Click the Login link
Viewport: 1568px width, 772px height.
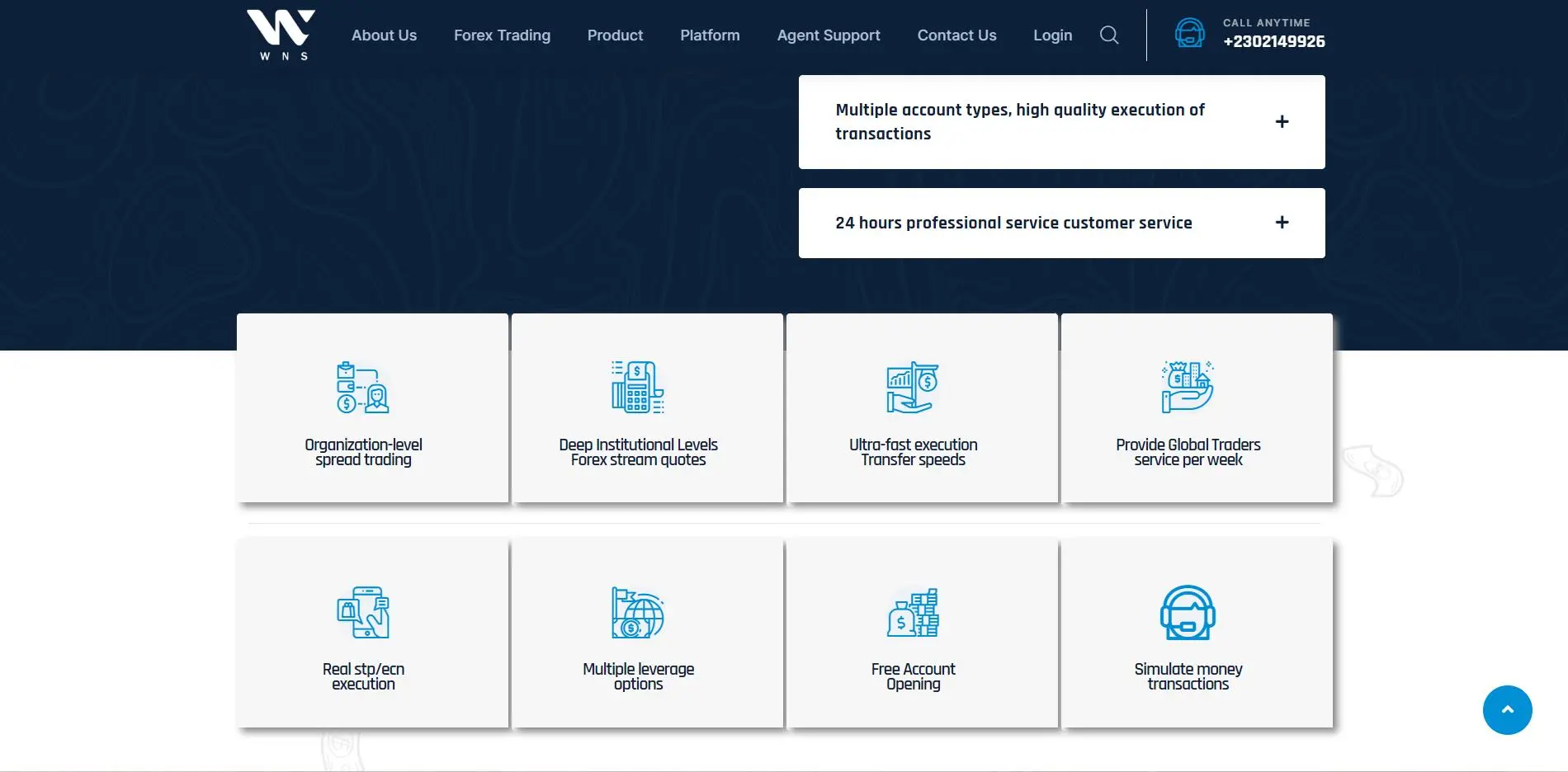[x=1052, y=35]
